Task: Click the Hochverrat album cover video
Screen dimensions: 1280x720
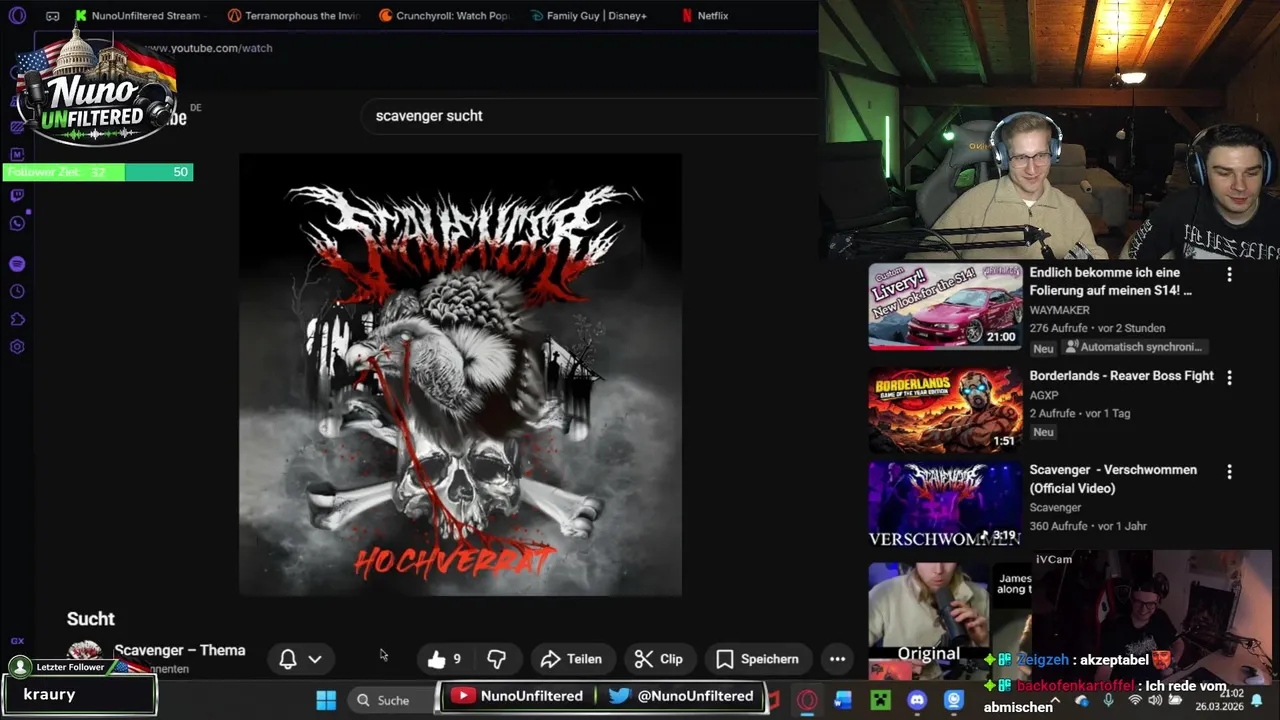Action: pyautogui.click(x=460, y=375)
